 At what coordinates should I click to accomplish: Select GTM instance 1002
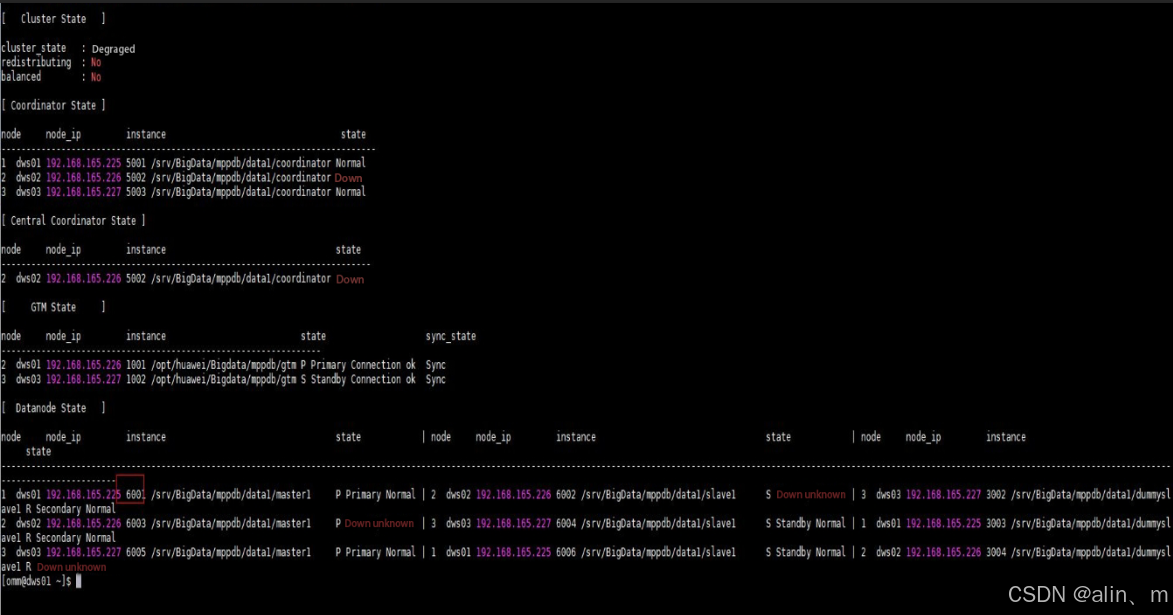point(136,379)
